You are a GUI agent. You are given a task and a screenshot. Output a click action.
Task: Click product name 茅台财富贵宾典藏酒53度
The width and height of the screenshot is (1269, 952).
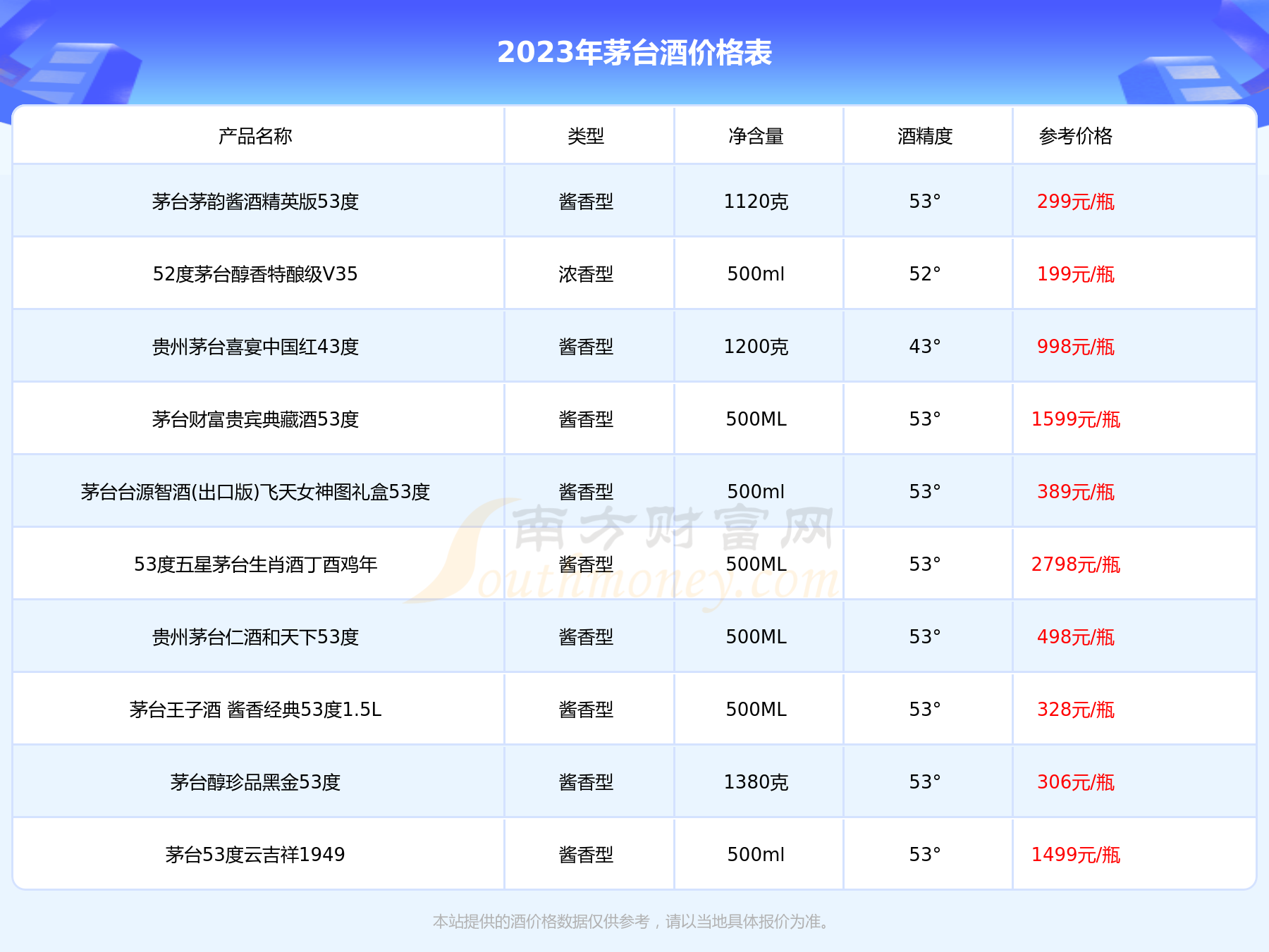pyautogui.click(x=256, y=419)
